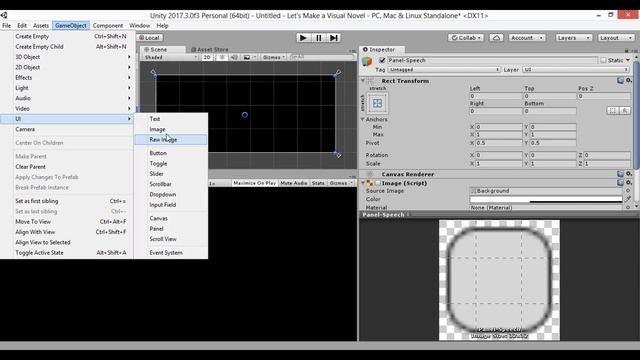This screenshot has height=360, width=640.
Task: Click the Step frame button
Action: tap(333, 38)
